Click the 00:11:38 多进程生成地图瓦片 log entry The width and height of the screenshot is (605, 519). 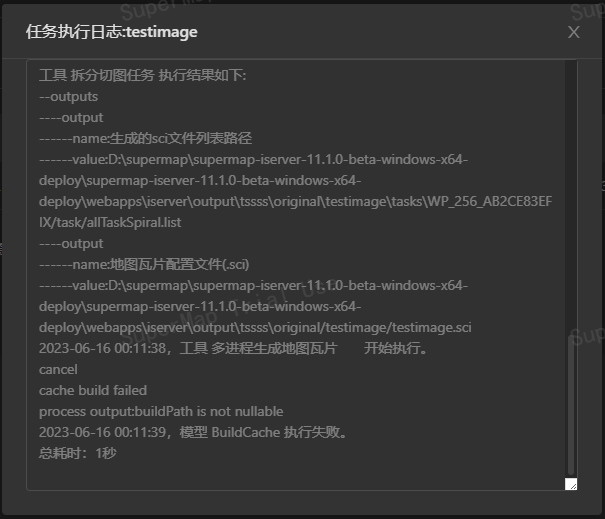[233, 348]
